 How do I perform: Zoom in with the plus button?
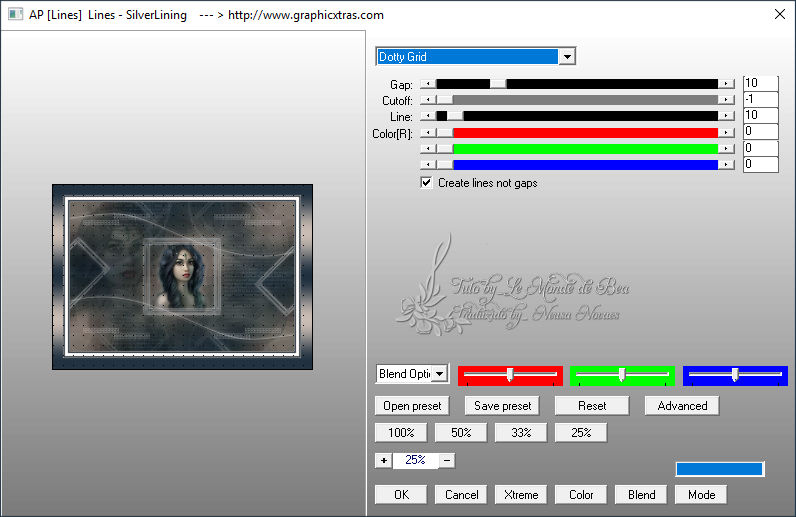coord(384,460)
